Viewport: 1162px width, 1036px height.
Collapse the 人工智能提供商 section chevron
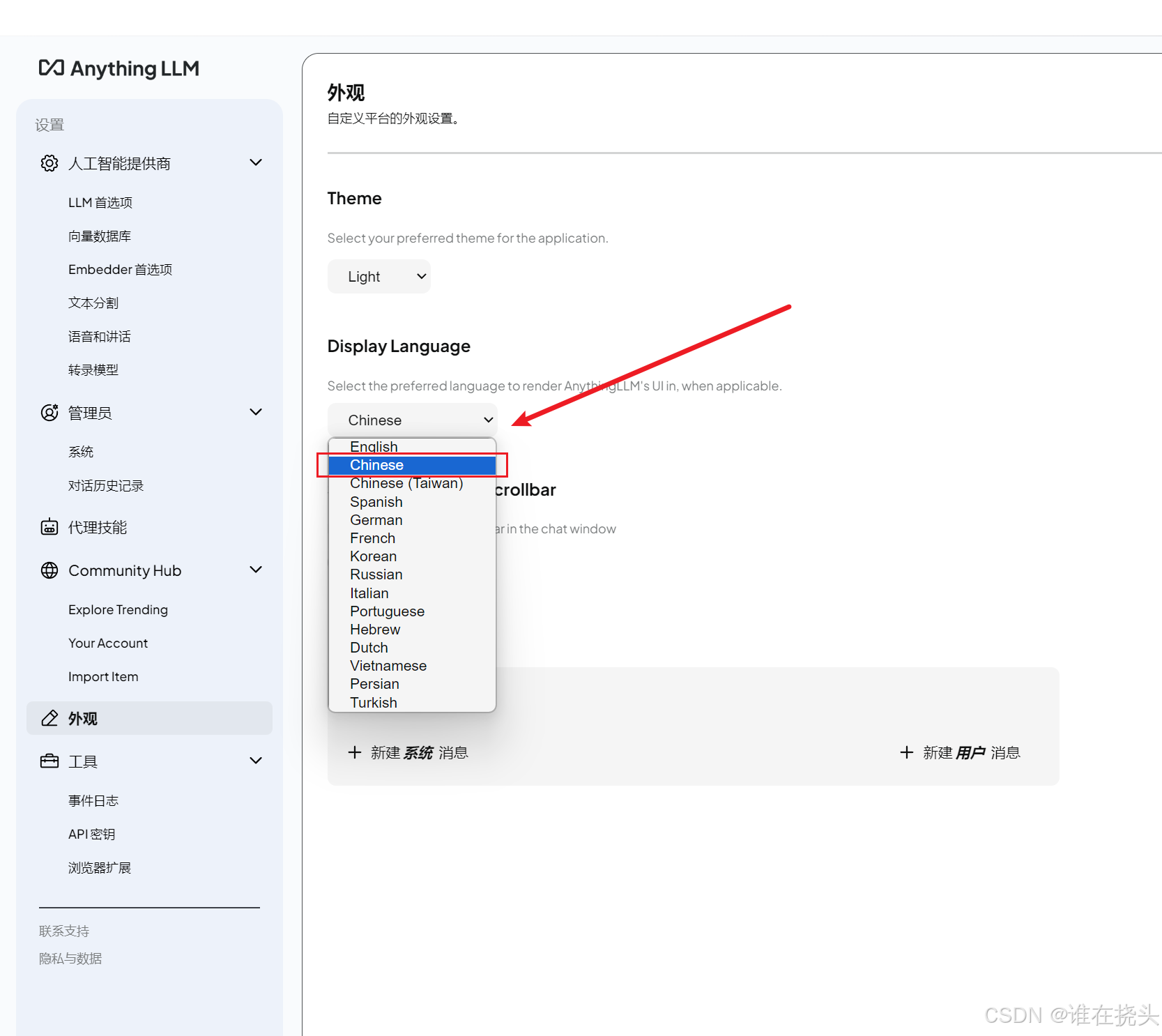[x=256, y=162]
